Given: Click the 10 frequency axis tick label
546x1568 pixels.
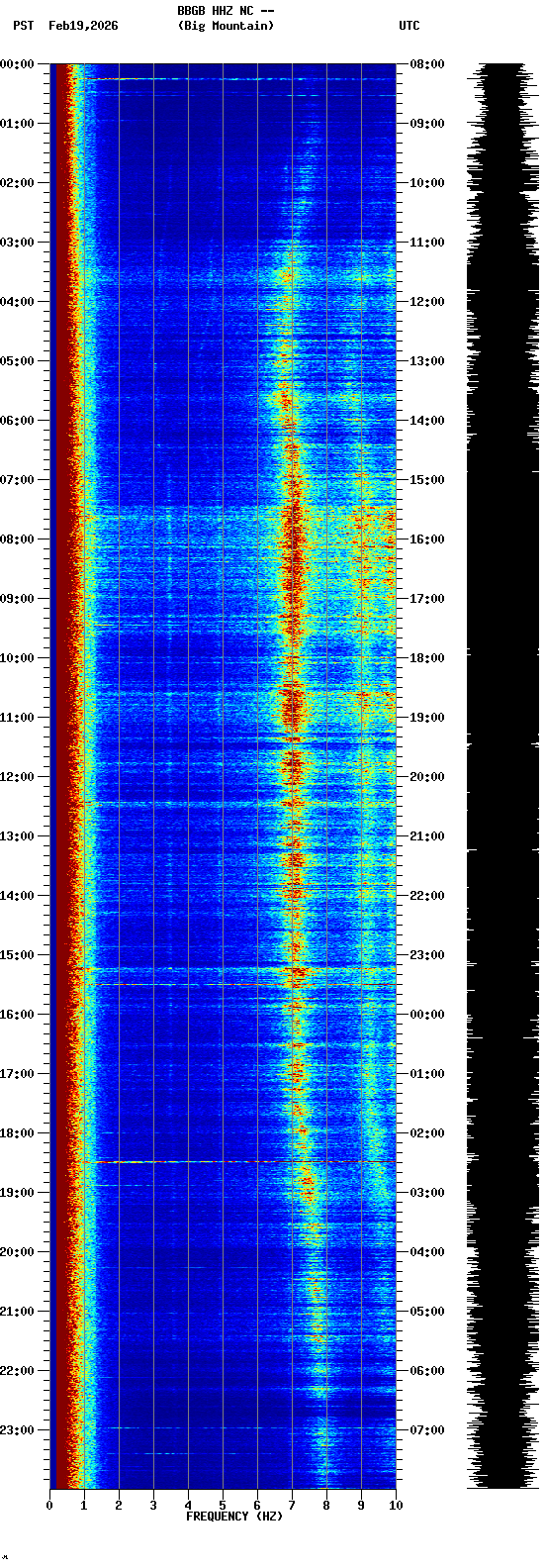Looking at the screenshot, I should pyautogui.click(x=396, y=1506).
